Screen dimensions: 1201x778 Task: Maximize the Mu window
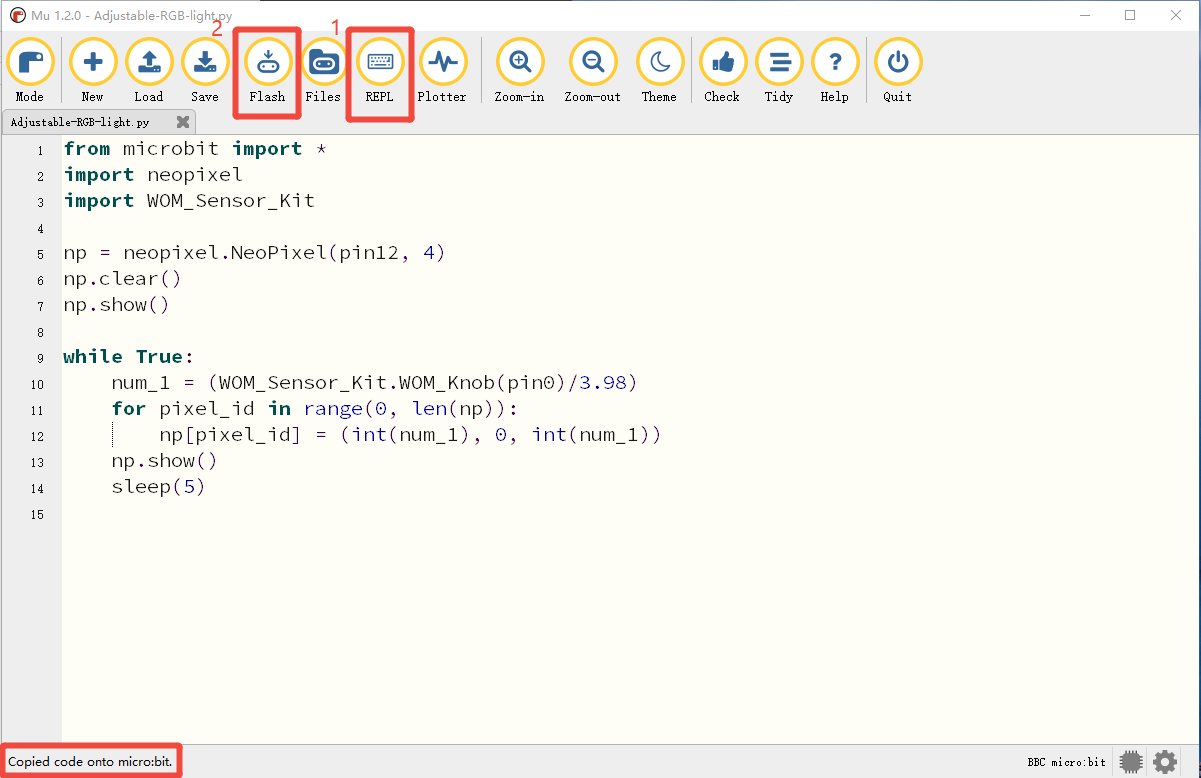tap(1130, 15)
